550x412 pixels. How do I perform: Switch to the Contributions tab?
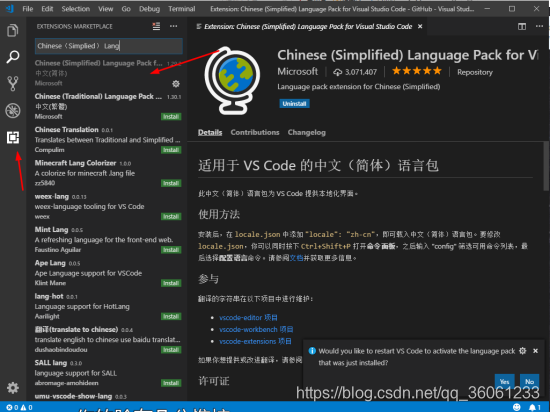coord(255,133)
